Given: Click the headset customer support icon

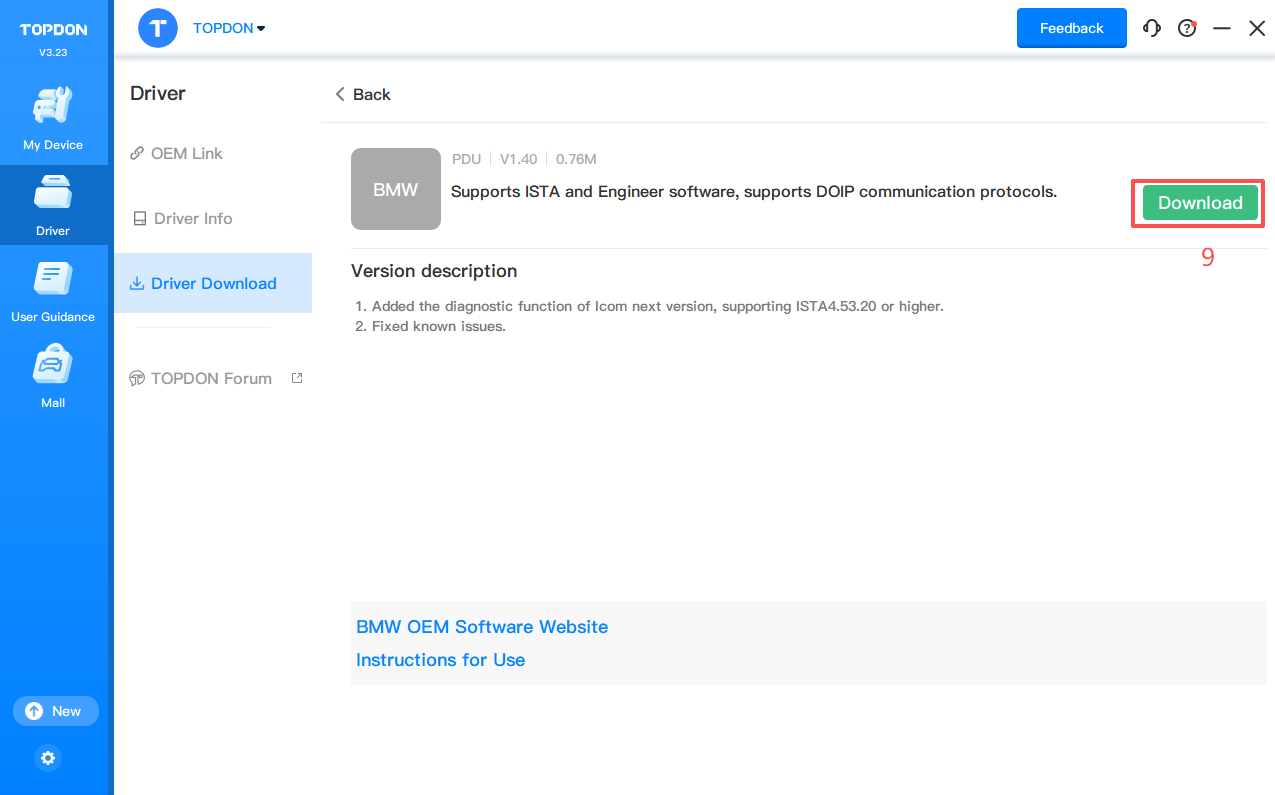Looking at the screenshot, I should (1152, 28).
